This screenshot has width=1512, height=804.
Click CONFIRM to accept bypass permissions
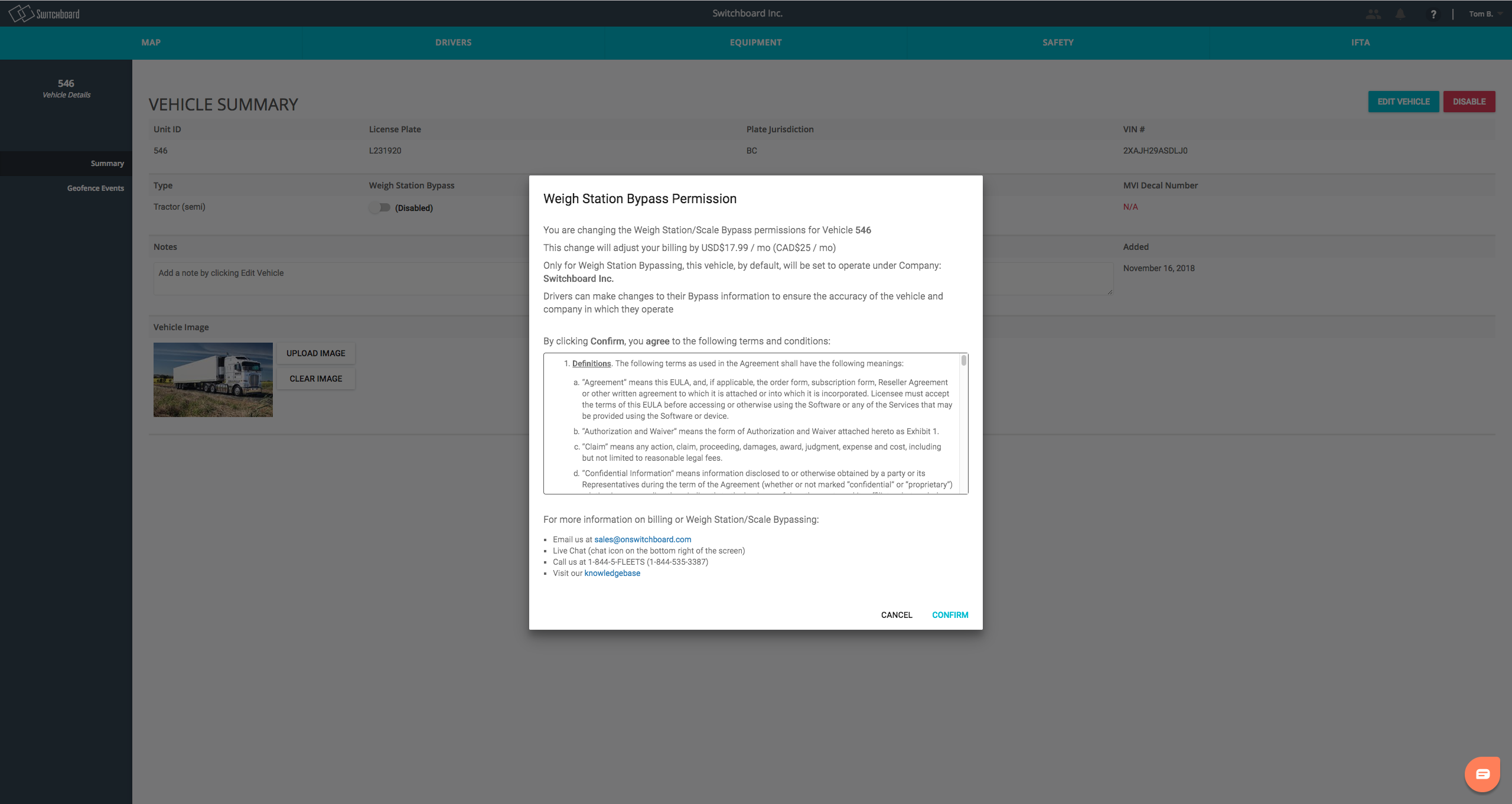pyautogui.click(x=950, y=614)
